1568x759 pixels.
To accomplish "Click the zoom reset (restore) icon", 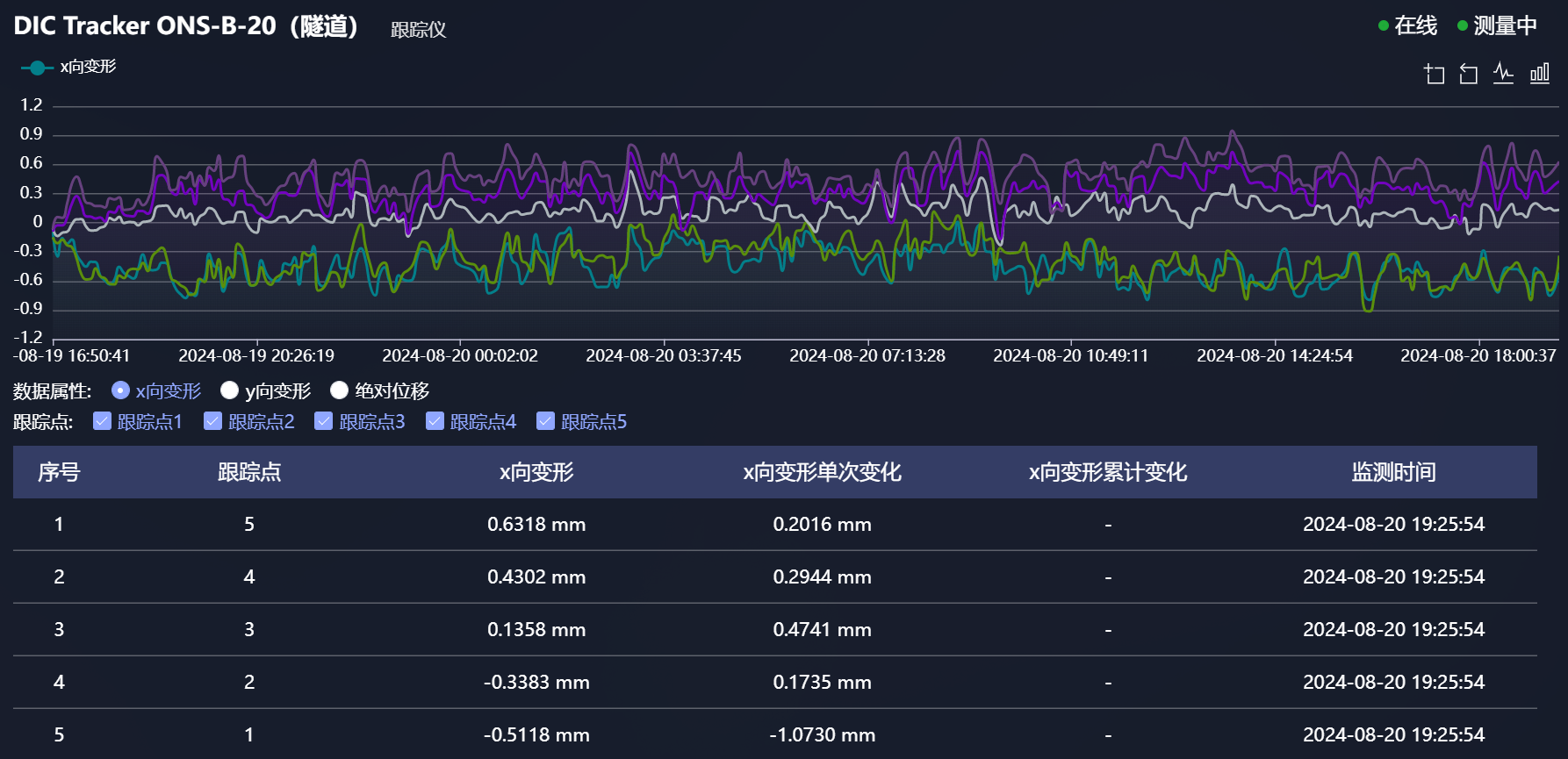I will point(1469,74).
